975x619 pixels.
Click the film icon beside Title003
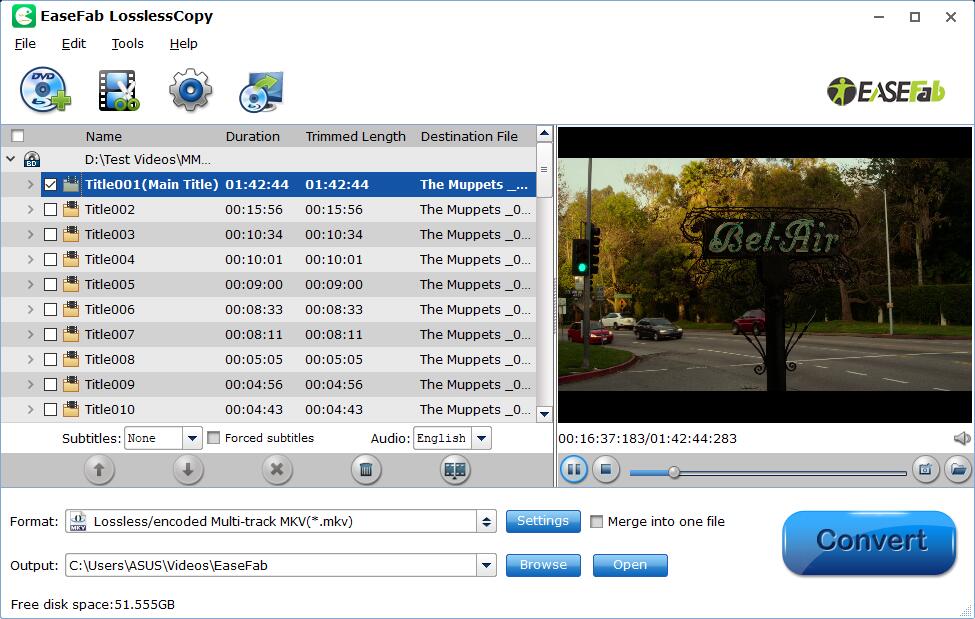(x=71, y=235)
